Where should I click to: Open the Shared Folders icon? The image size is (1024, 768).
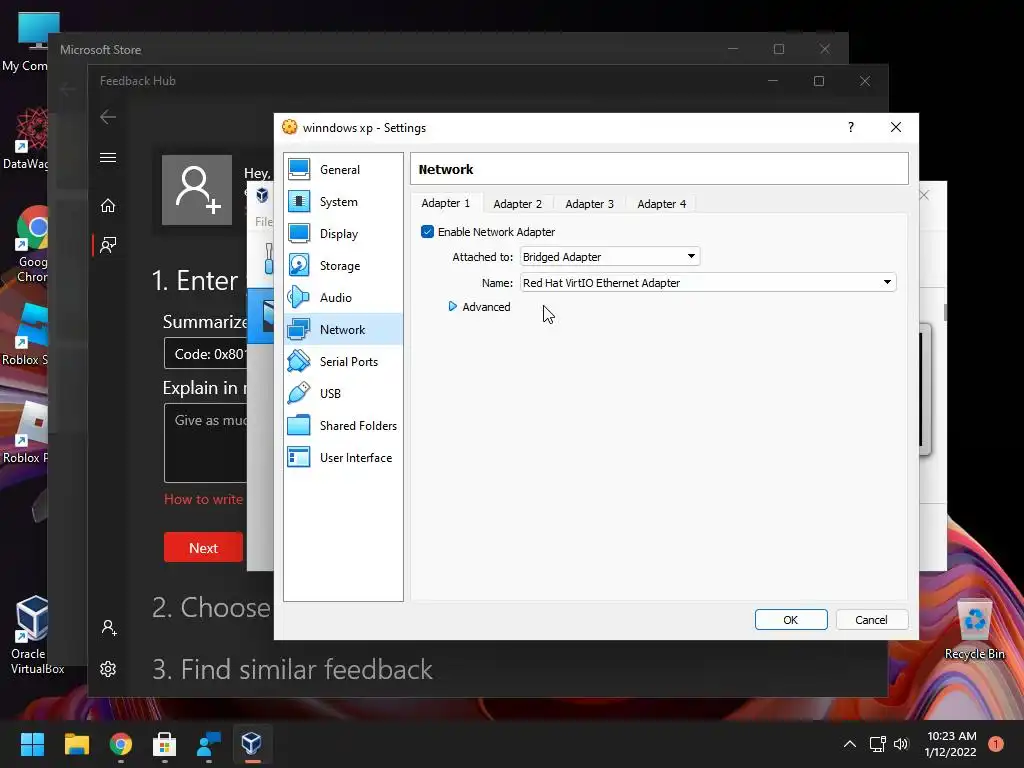[299, 426]
